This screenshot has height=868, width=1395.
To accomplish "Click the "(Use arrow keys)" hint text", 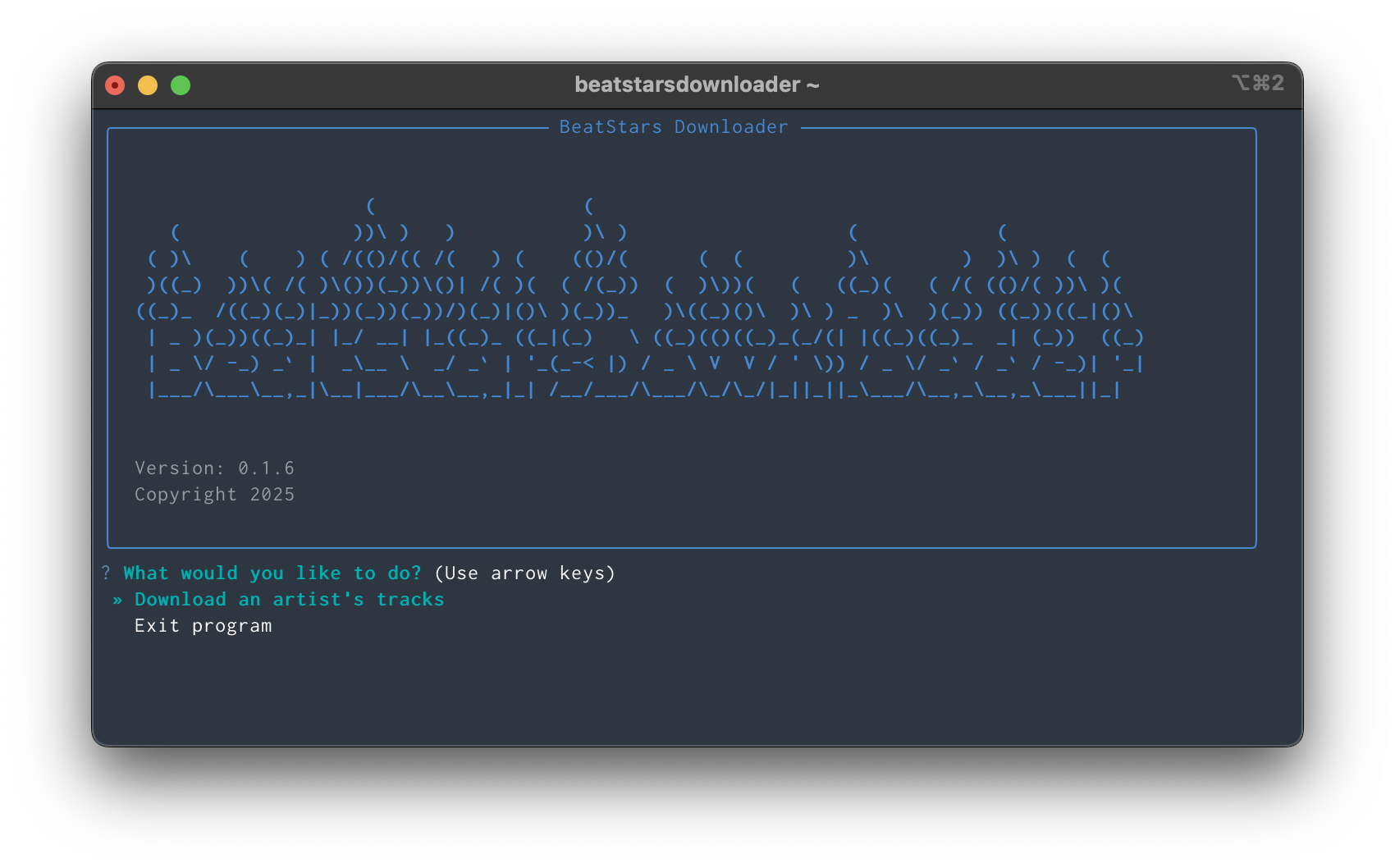I will click(524, 573).
